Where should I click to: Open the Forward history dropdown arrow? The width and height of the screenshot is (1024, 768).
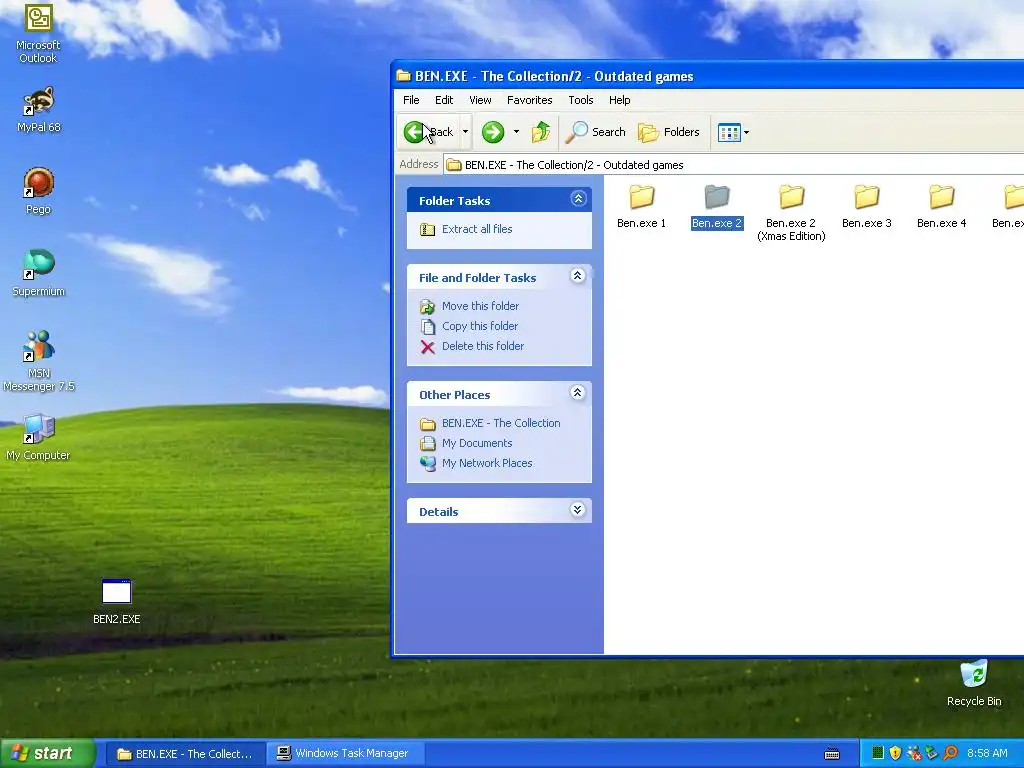click(516, 132)
